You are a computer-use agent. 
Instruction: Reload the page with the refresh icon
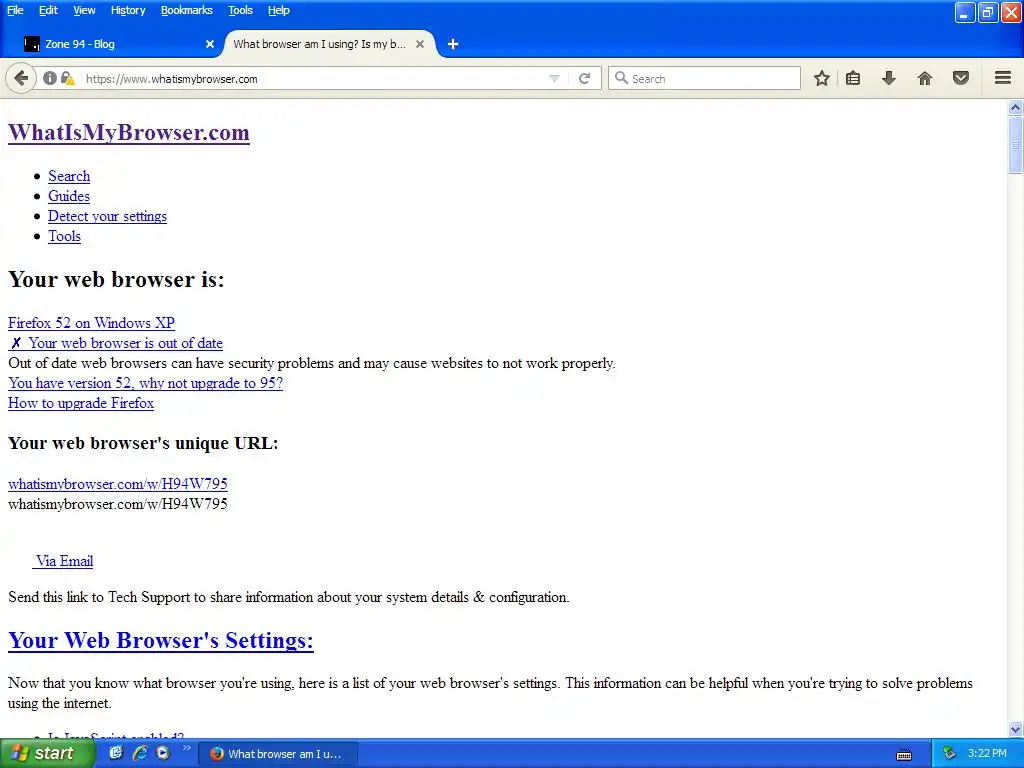[x=584, y=78]
